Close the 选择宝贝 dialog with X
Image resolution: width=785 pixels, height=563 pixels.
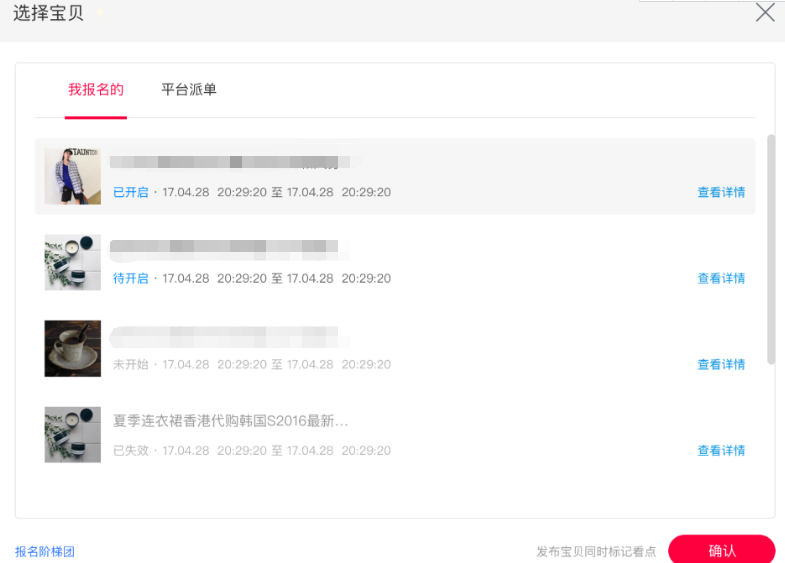[x=765, y=13]
